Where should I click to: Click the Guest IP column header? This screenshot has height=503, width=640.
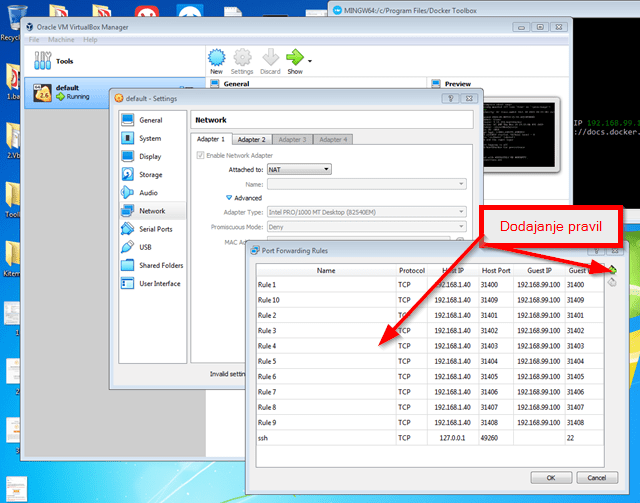(x=539, y=270)
